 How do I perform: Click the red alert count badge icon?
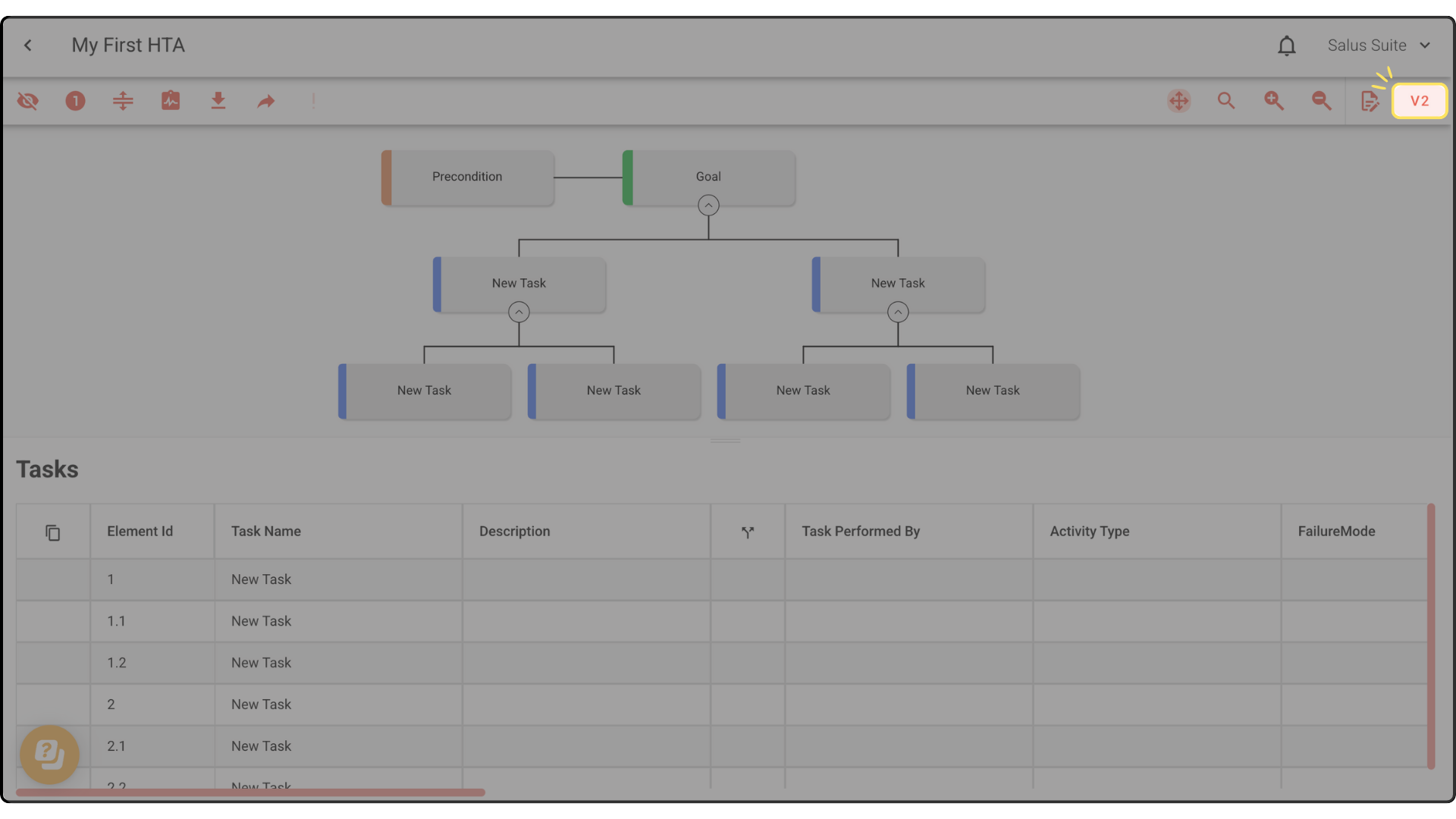tap(75, 101)
